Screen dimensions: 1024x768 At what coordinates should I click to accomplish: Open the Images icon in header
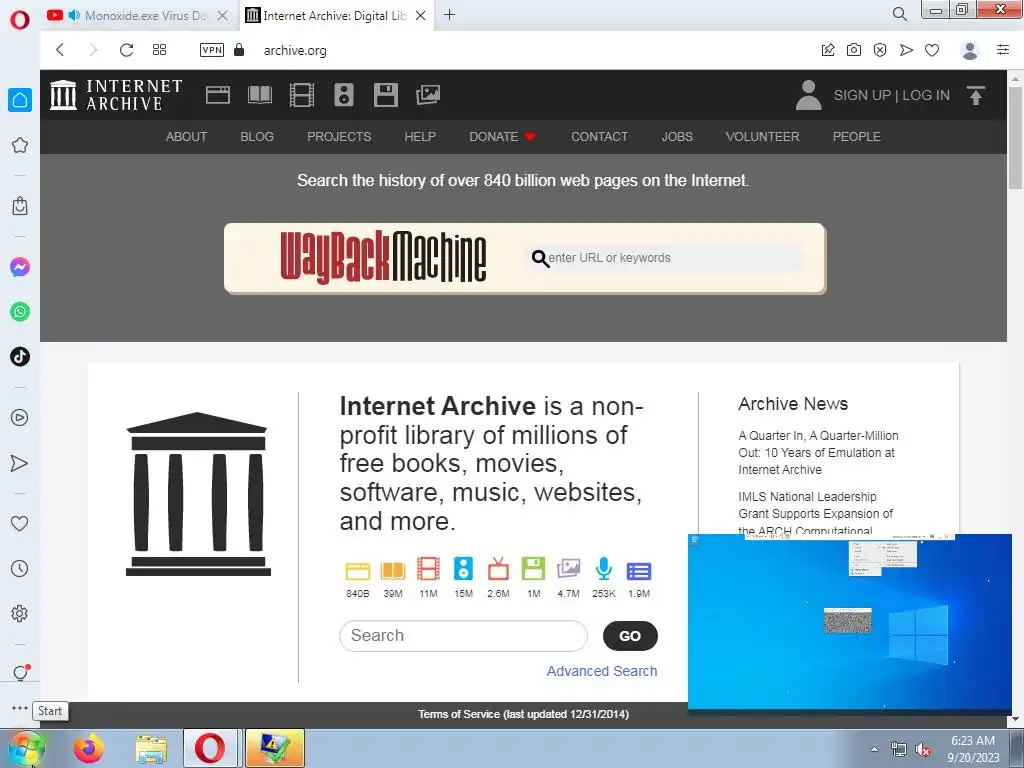(428, 95)
